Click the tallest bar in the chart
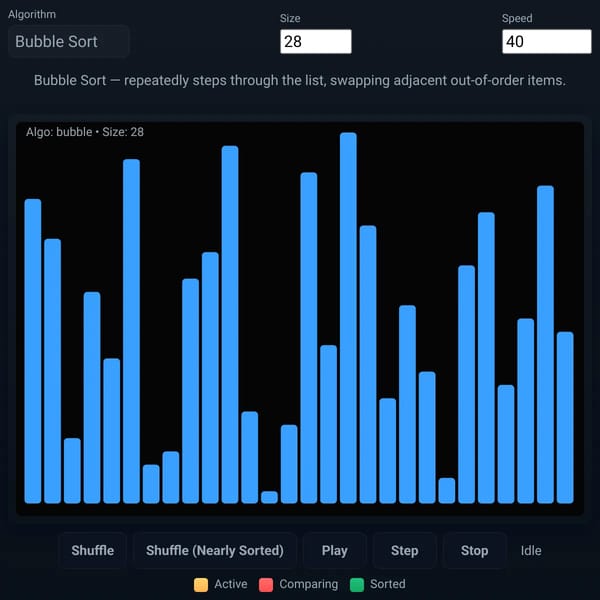Image resolution: width=600 pixels, height=600 pixels. (x=348, y=318)
